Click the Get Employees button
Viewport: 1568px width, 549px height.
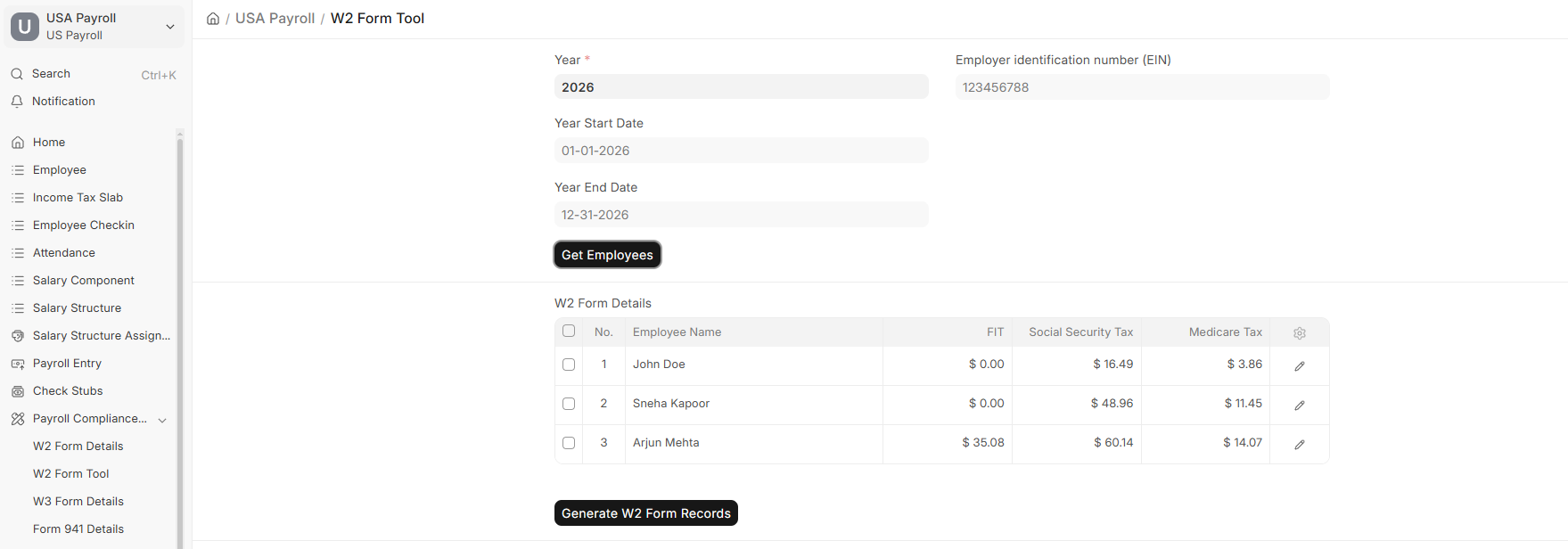pos(607,255)
